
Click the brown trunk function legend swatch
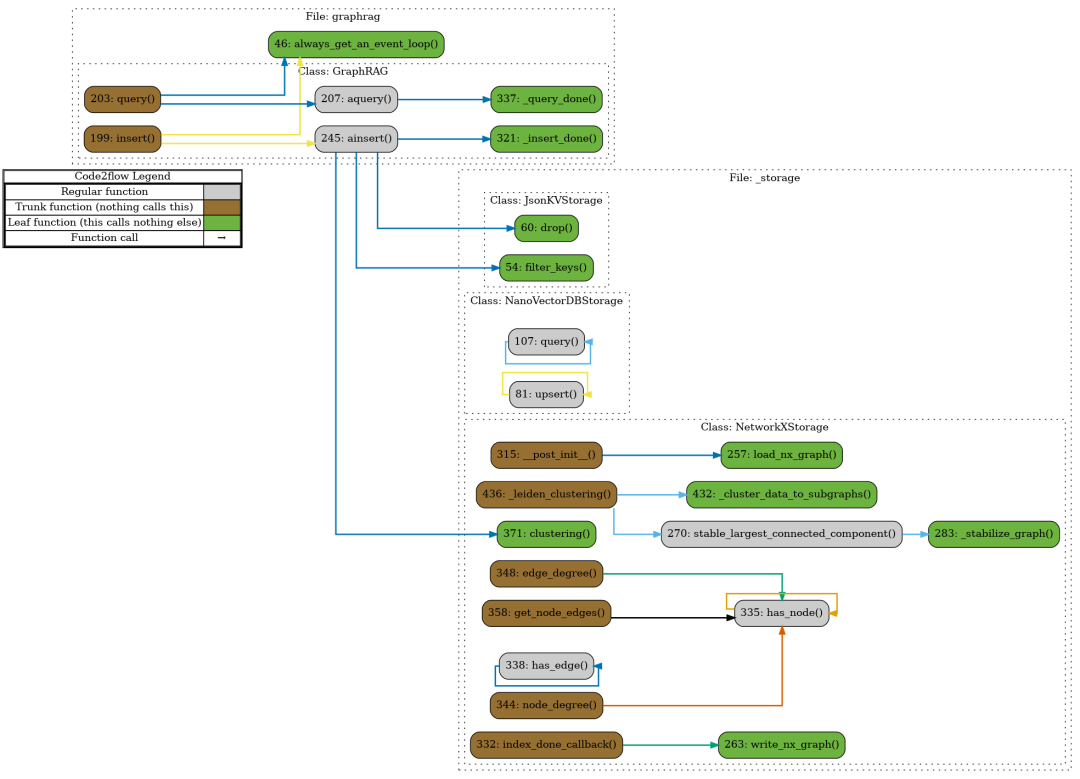pos(221,206)
